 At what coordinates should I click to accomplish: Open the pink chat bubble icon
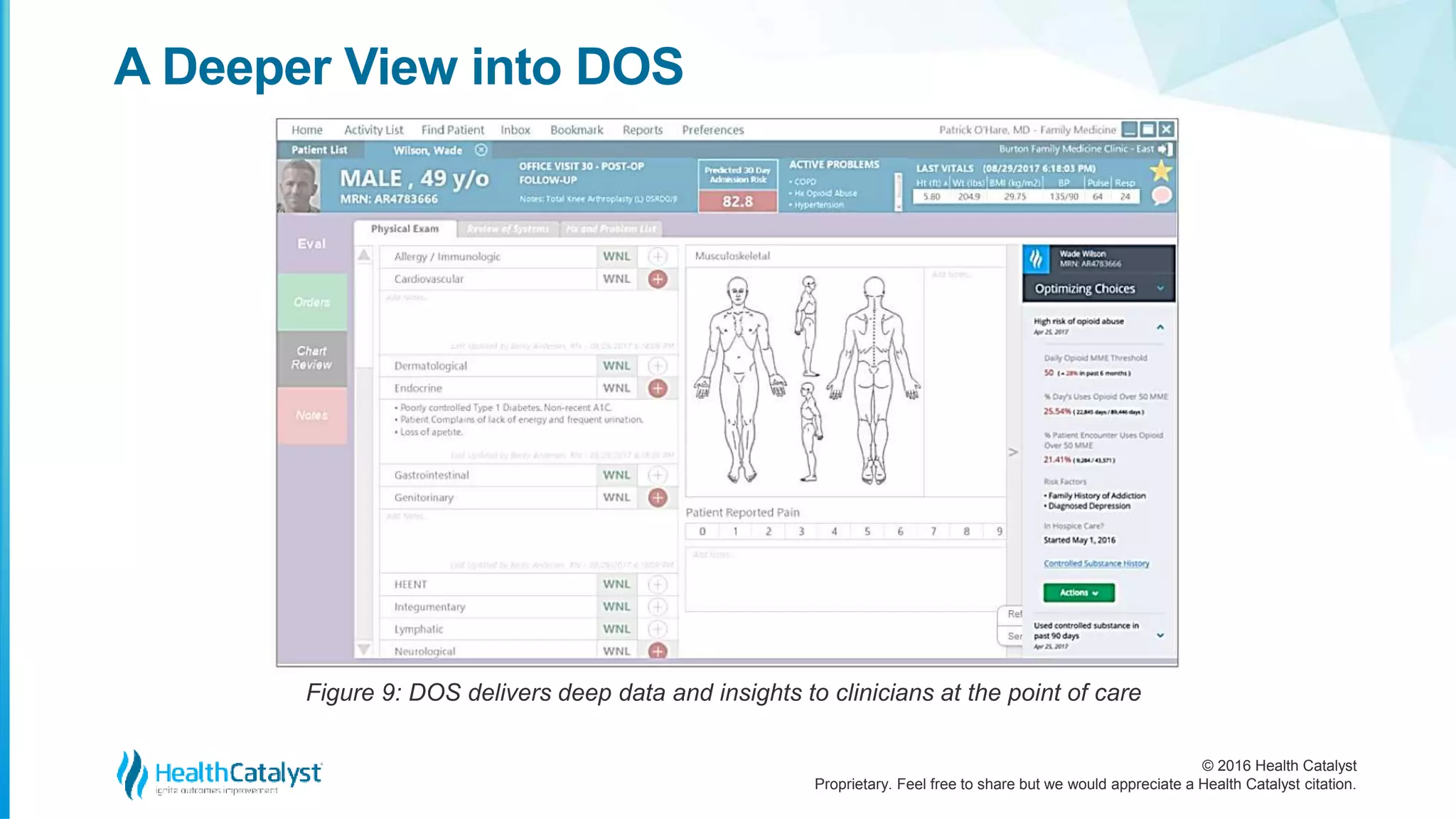pyautogui.click(x=1161, y=196)
